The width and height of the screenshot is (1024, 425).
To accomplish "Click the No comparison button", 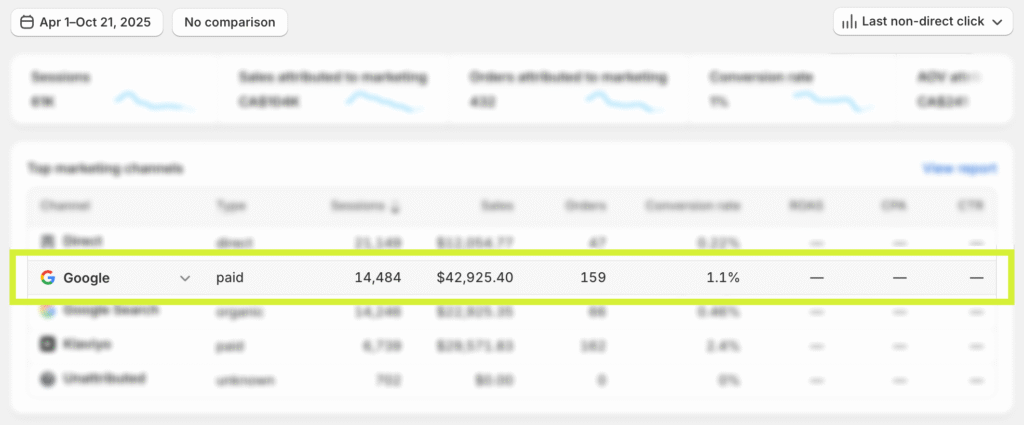I will pos(229,22).
